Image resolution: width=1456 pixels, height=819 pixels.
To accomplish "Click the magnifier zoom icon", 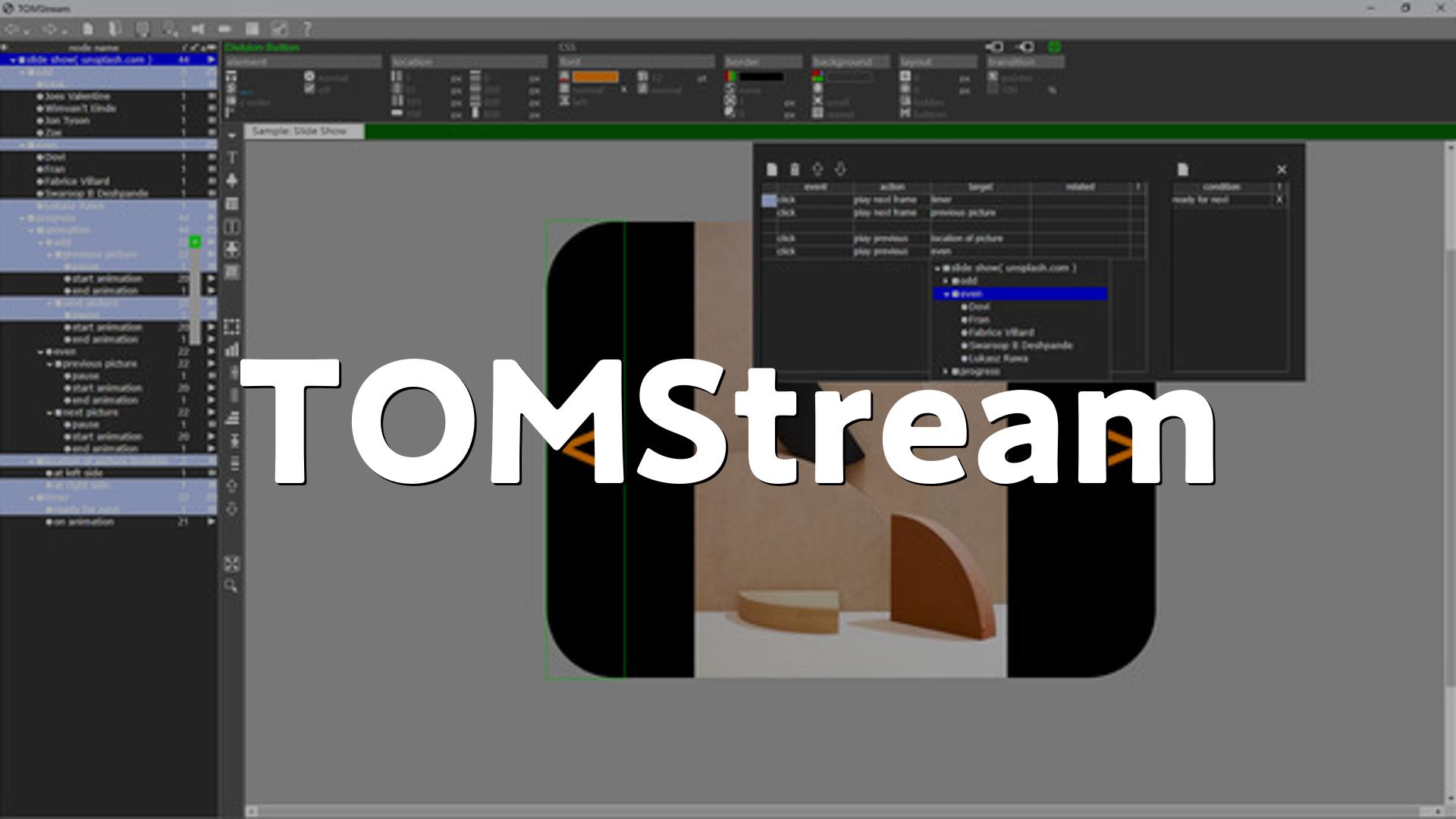I will tap(231, 585).
